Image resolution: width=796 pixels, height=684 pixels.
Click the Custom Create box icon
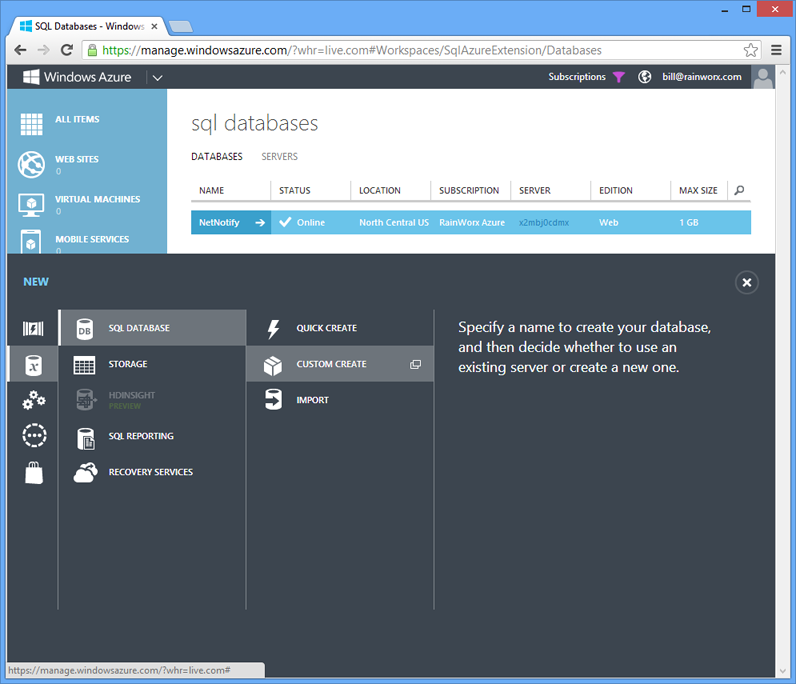tap(273, 366)
